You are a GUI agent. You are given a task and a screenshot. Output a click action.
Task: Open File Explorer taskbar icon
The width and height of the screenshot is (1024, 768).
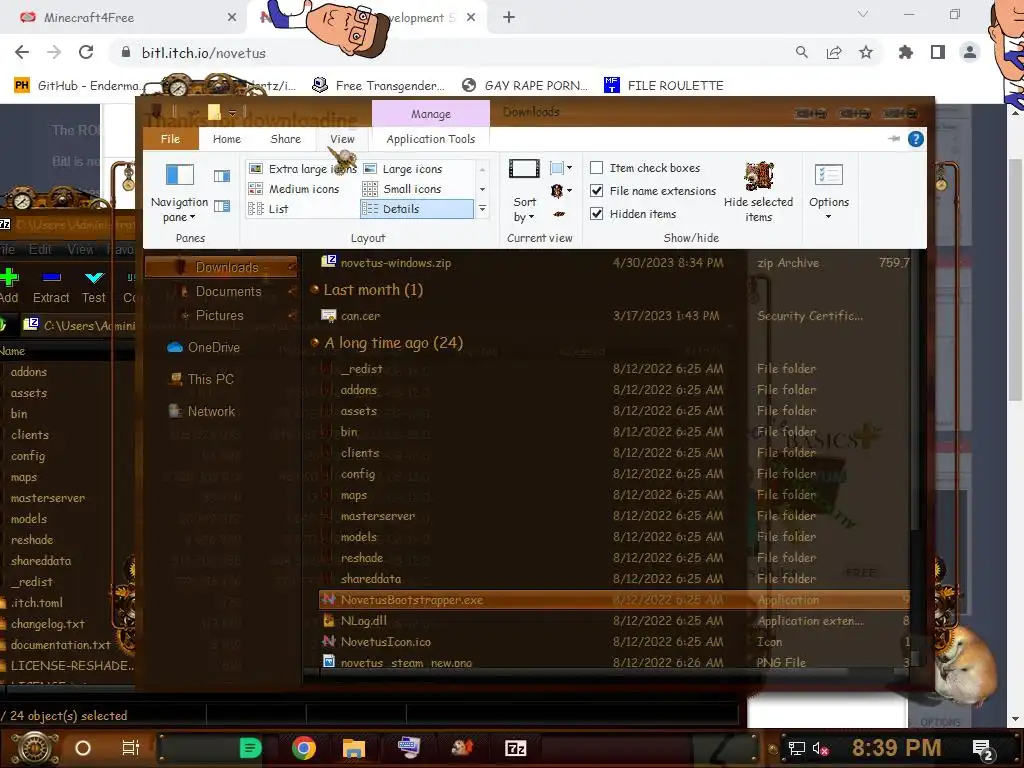[x=354, y=748]
